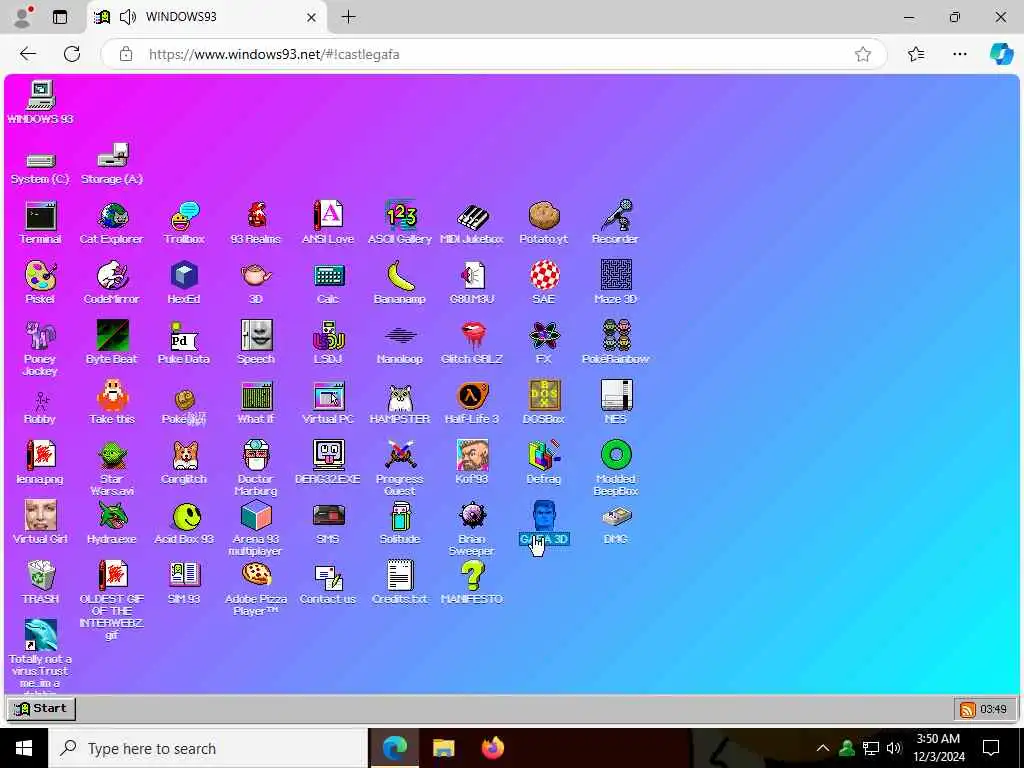Click the RSS feed tray icon
This screenshot has width=1024, height=768.
[x=968, y=710]
